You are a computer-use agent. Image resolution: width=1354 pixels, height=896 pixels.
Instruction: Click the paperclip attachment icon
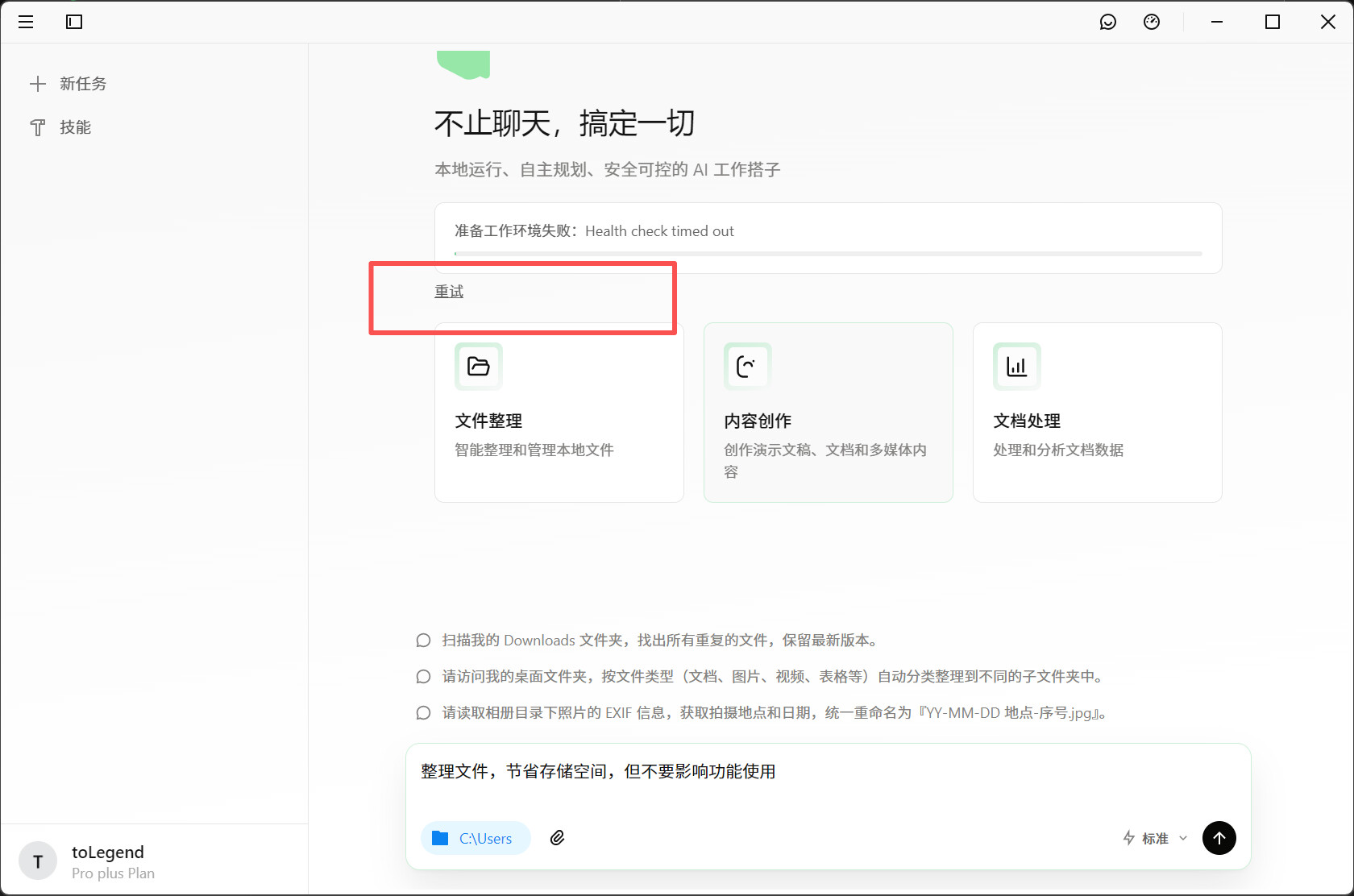pos(557,838)
